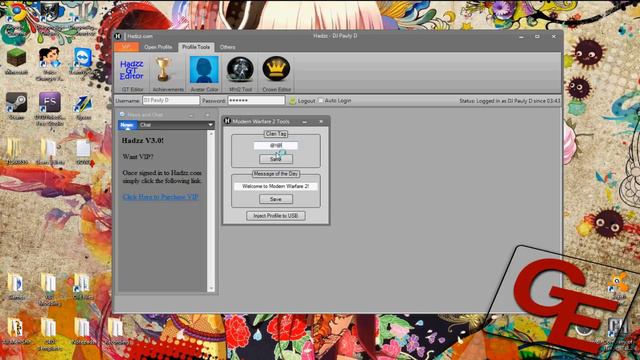This screenshot has width=640, height=360.
Task: Click the news panel scroll-up arrow
Action: 211,134
